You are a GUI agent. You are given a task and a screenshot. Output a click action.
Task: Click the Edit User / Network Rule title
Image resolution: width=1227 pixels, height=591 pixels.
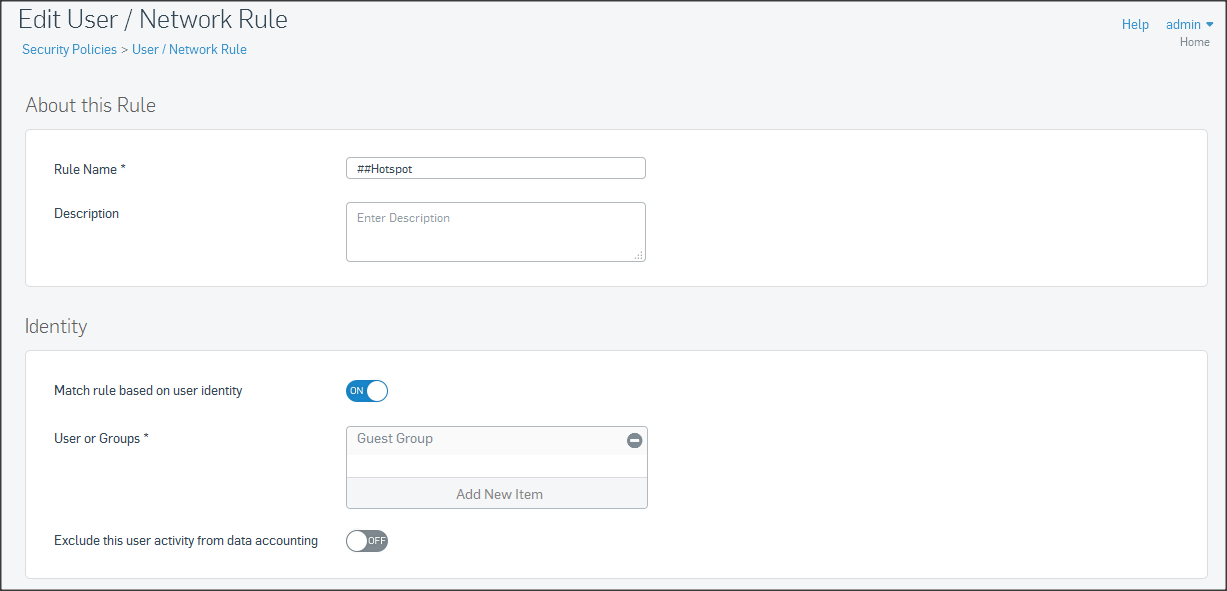(x=153, y=19)
